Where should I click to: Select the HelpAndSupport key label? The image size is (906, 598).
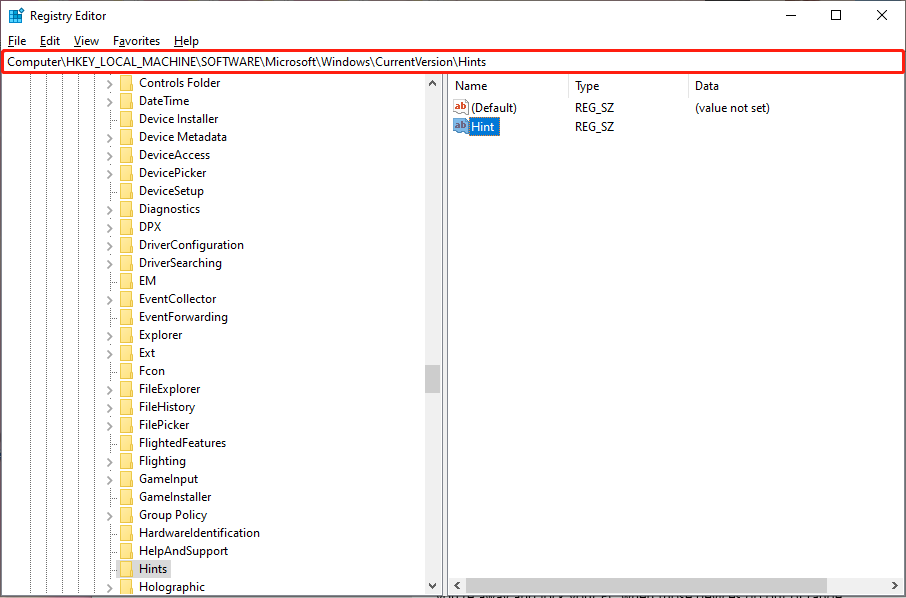(x=183, y=551)
